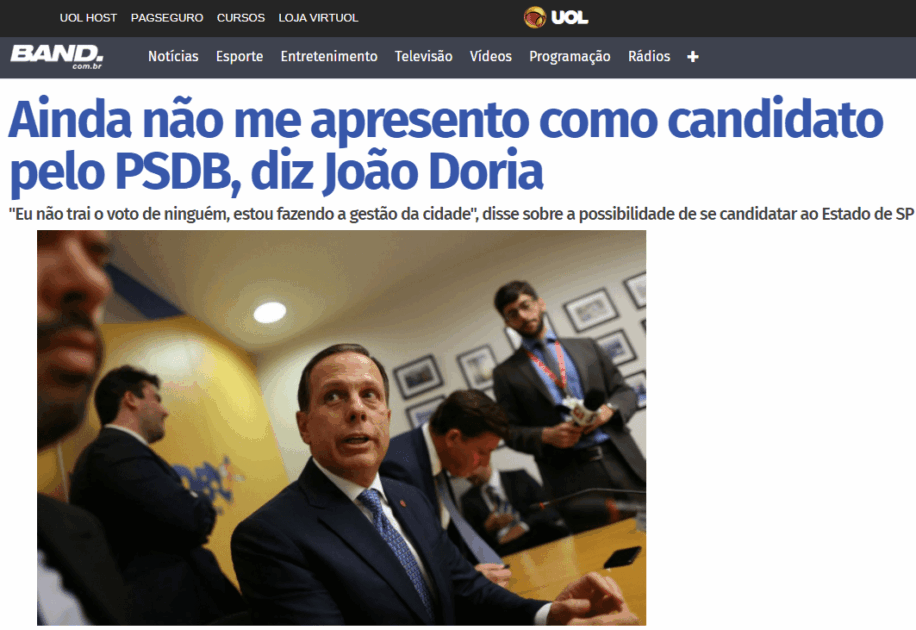Image resolution: width=916 pixels, height=630 pixels.
Task: Click the BAND.com.br logo
Action: pos(57,56)
